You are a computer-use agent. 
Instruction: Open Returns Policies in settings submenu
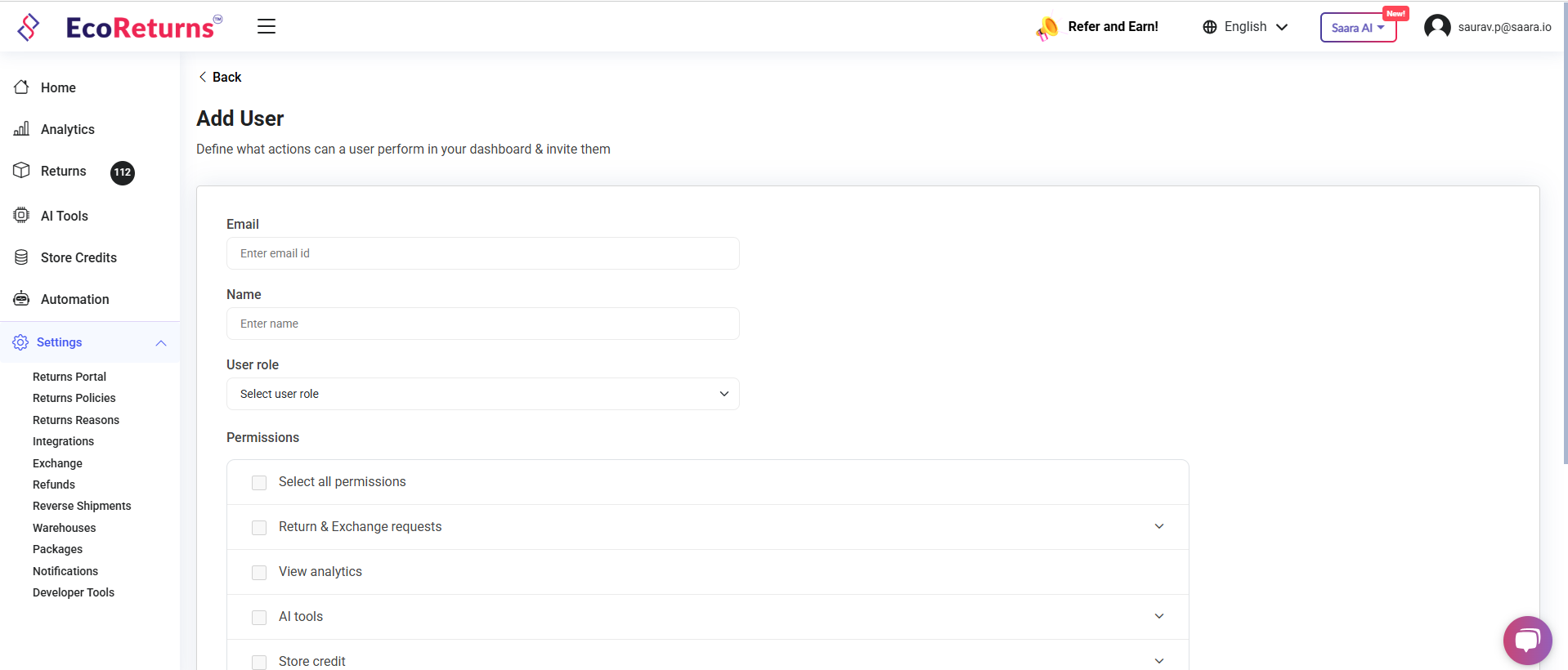[x=74, y=398]
